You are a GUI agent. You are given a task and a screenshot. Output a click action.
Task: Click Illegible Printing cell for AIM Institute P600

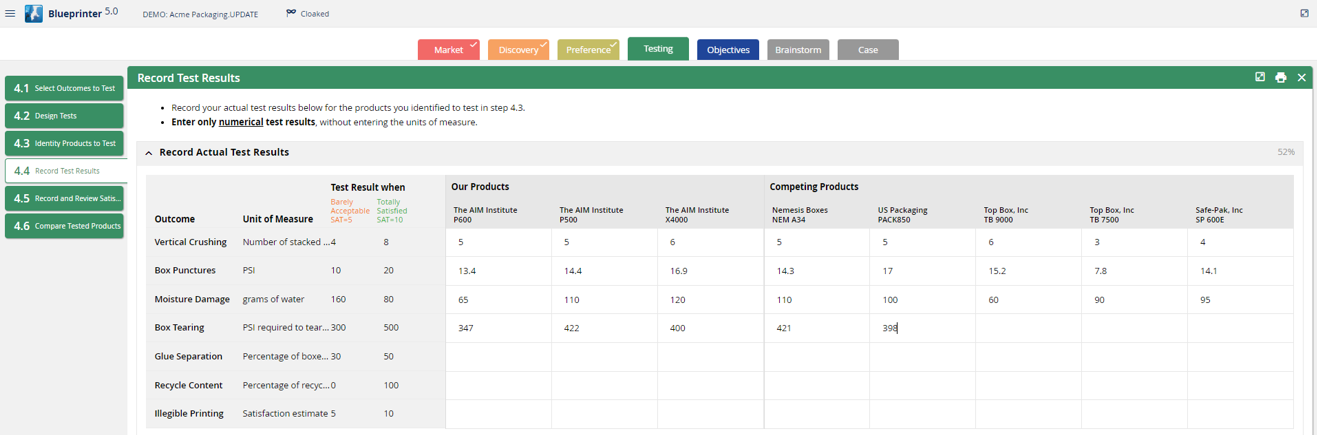(498, 414)
